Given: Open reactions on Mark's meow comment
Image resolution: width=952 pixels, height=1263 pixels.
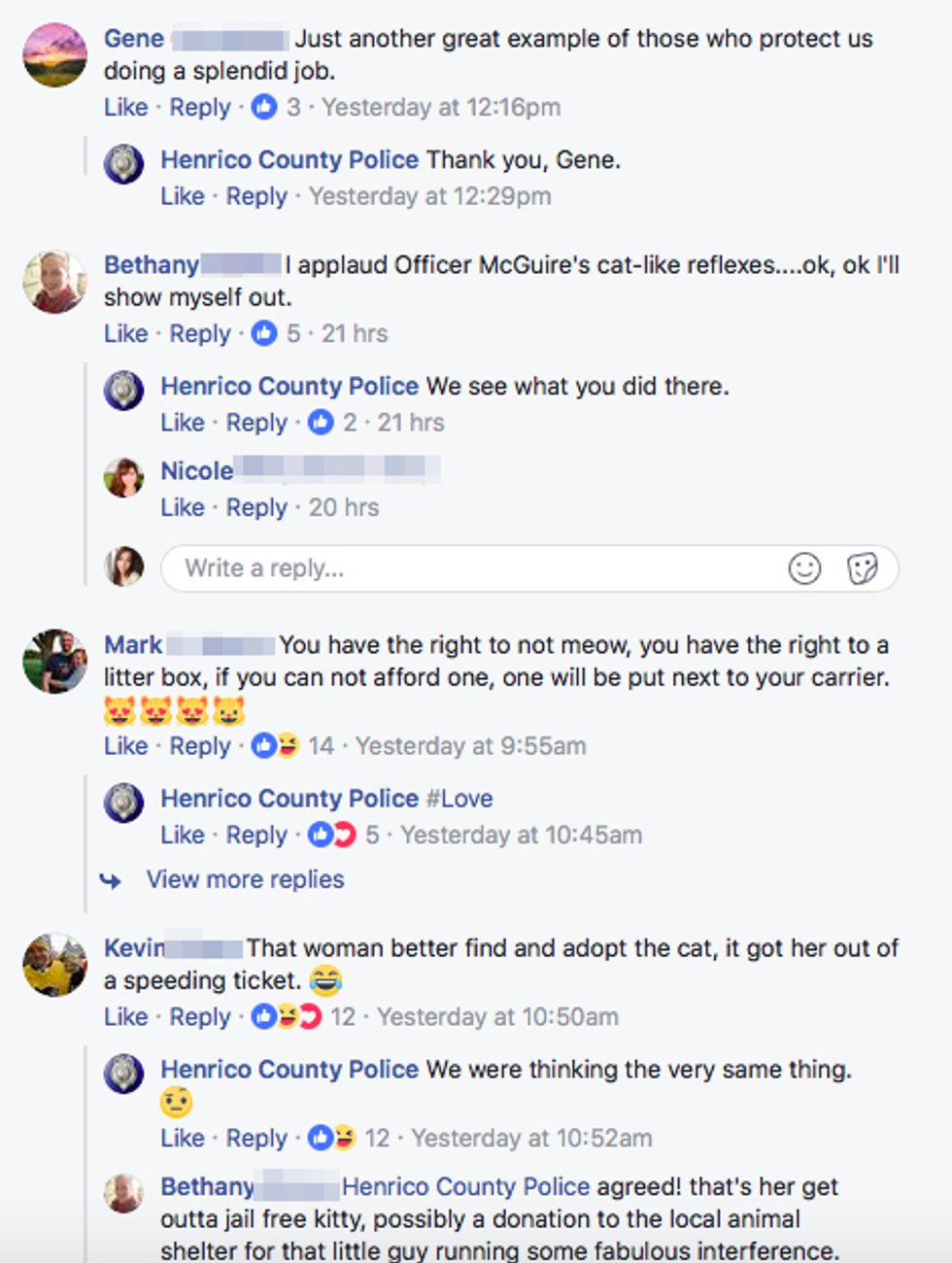Looking at the screenshot, I should tap(276, 746).
